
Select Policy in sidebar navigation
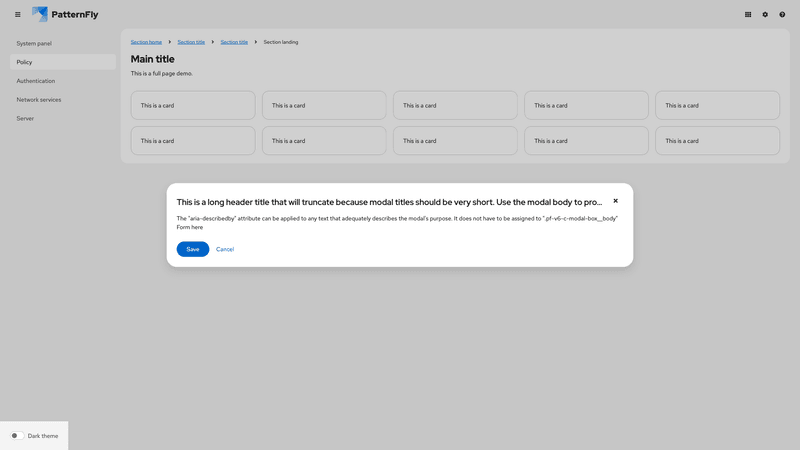25,62
